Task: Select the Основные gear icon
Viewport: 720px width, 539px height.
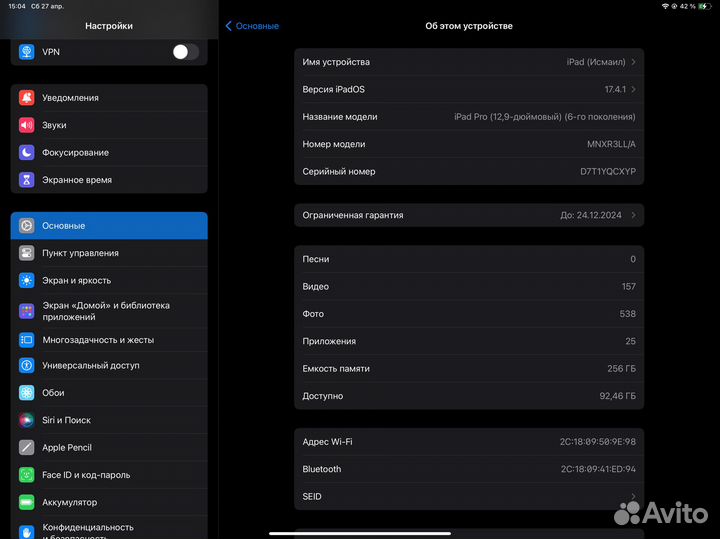Action: pyautogui.click(x=27, y=225)
